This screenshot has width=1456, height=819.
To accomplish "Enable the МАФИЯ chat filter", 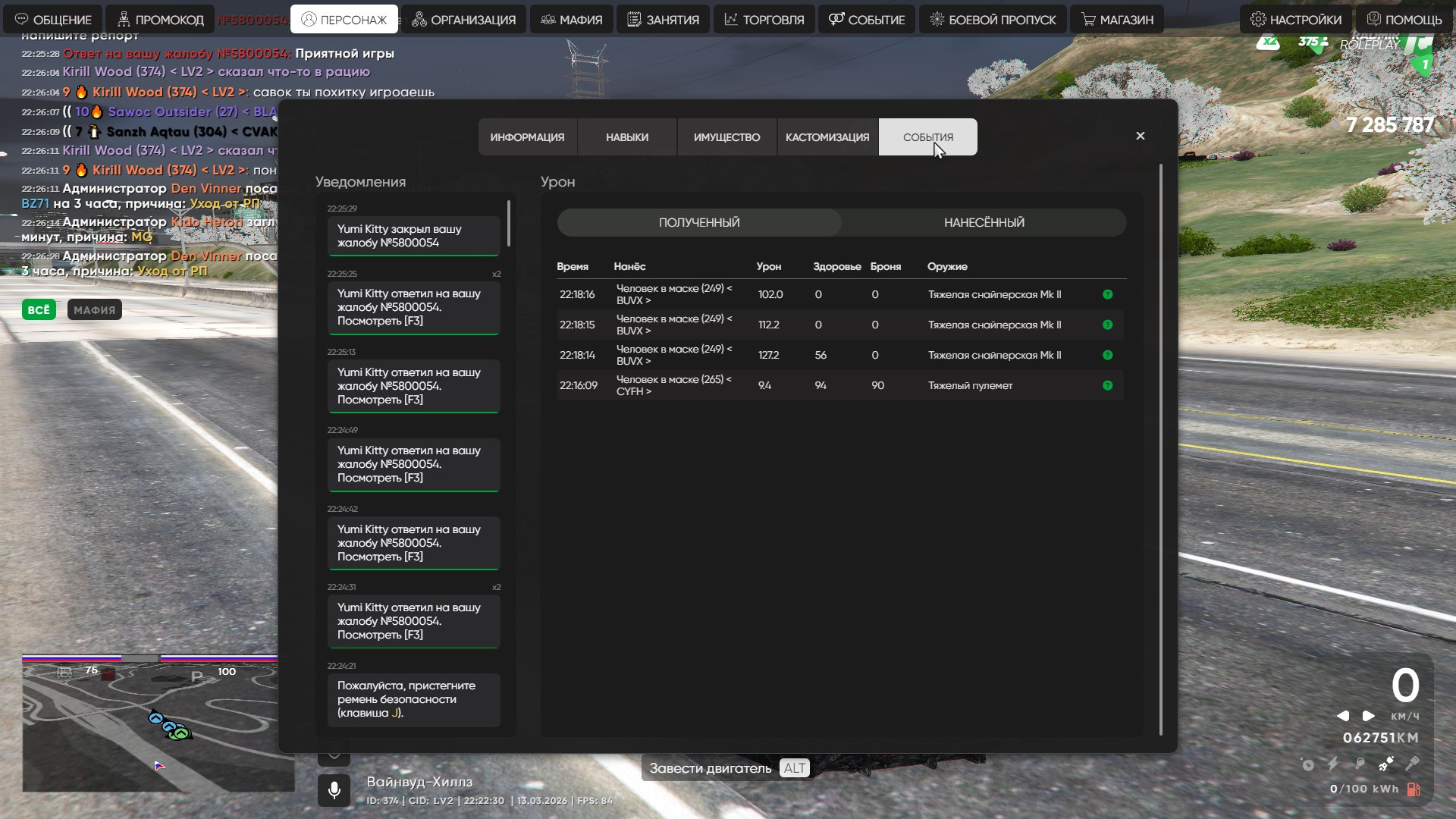I will [94, 309].
